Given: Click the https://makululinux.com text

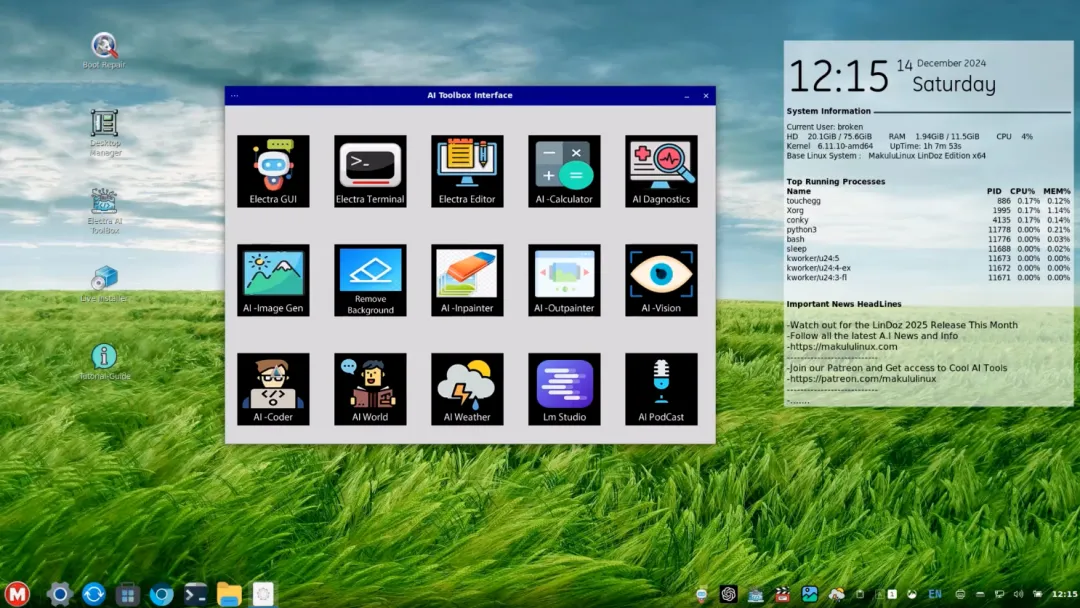Looking at the screenshot, I should pos(843,346).
